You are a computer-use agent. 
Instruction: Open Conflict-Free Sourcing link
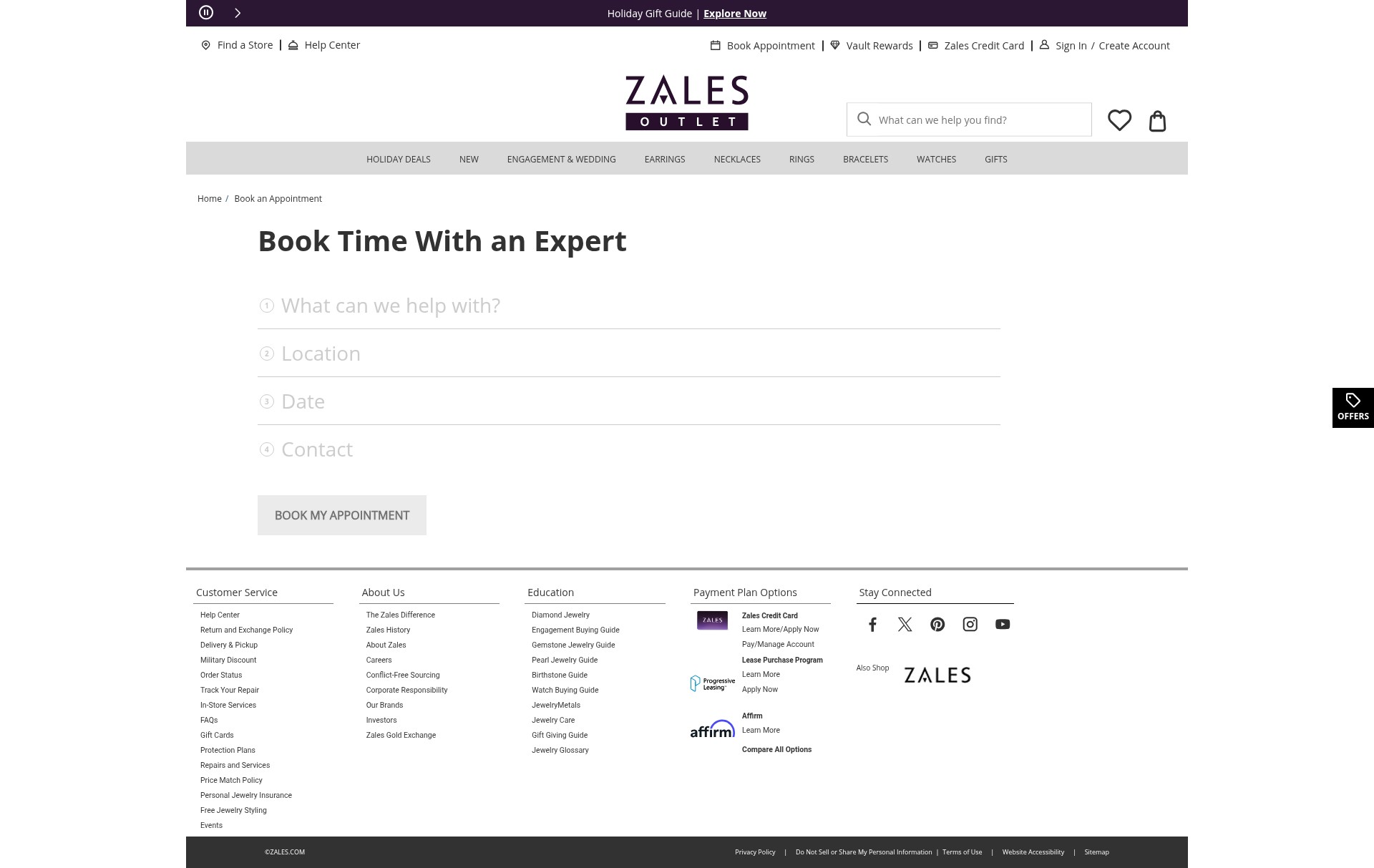pos(403,675)
